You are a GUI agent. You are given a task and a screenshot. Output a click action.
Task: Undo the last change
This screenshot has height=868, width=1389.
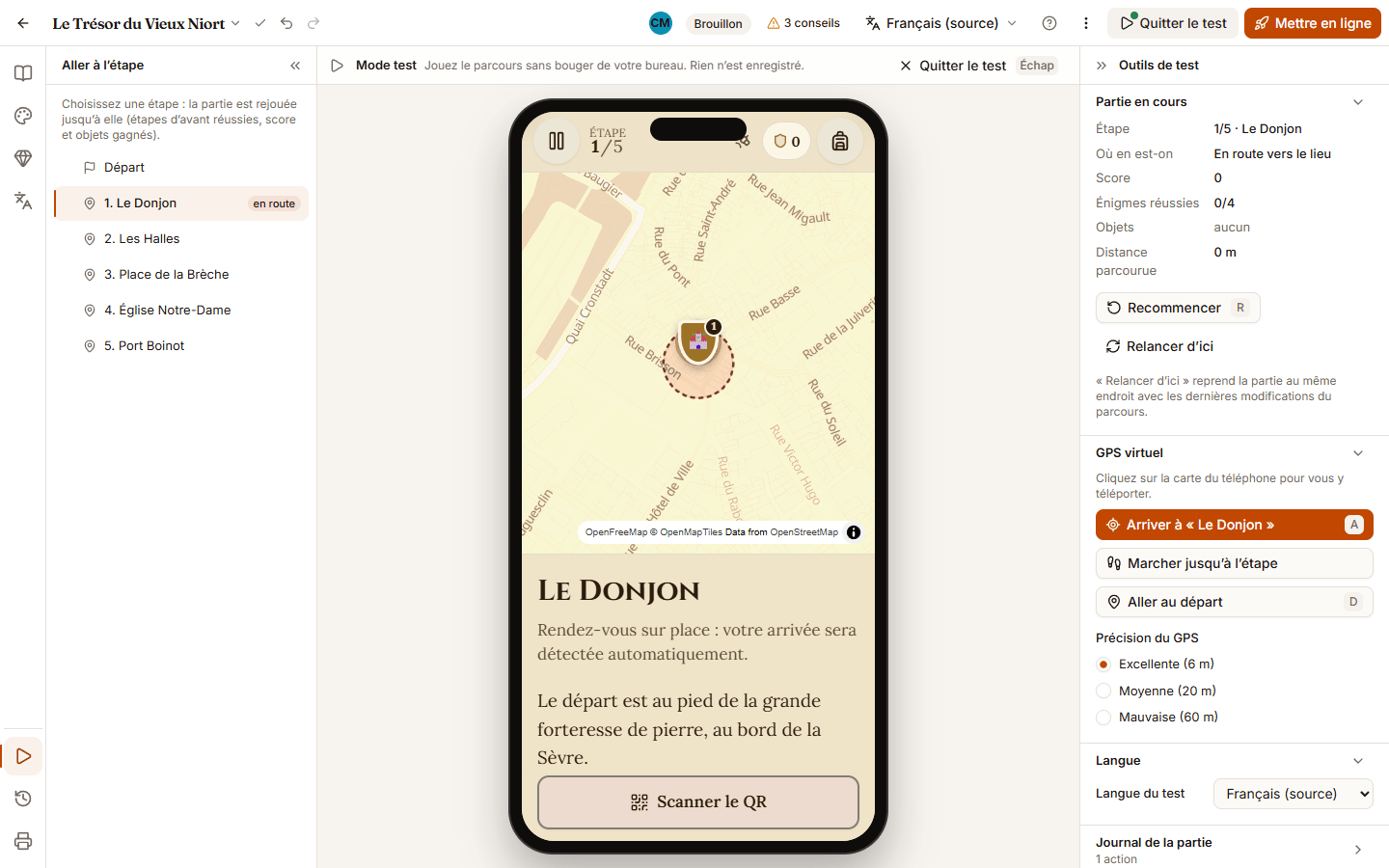click(x=286, y=23)
